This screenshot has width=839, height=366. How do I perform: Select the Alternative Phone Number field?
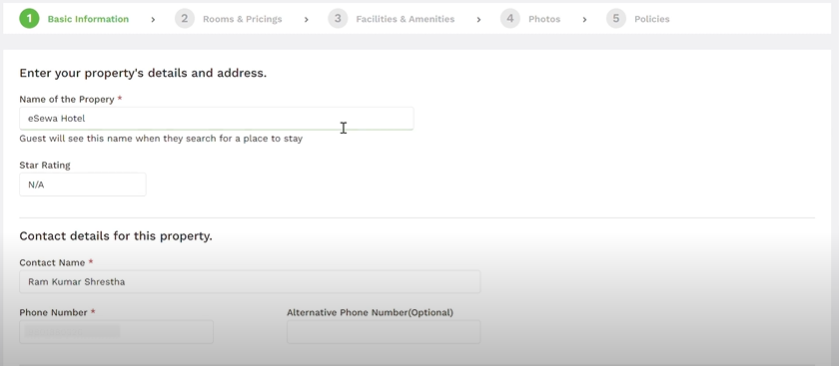(x=384, y=332)
